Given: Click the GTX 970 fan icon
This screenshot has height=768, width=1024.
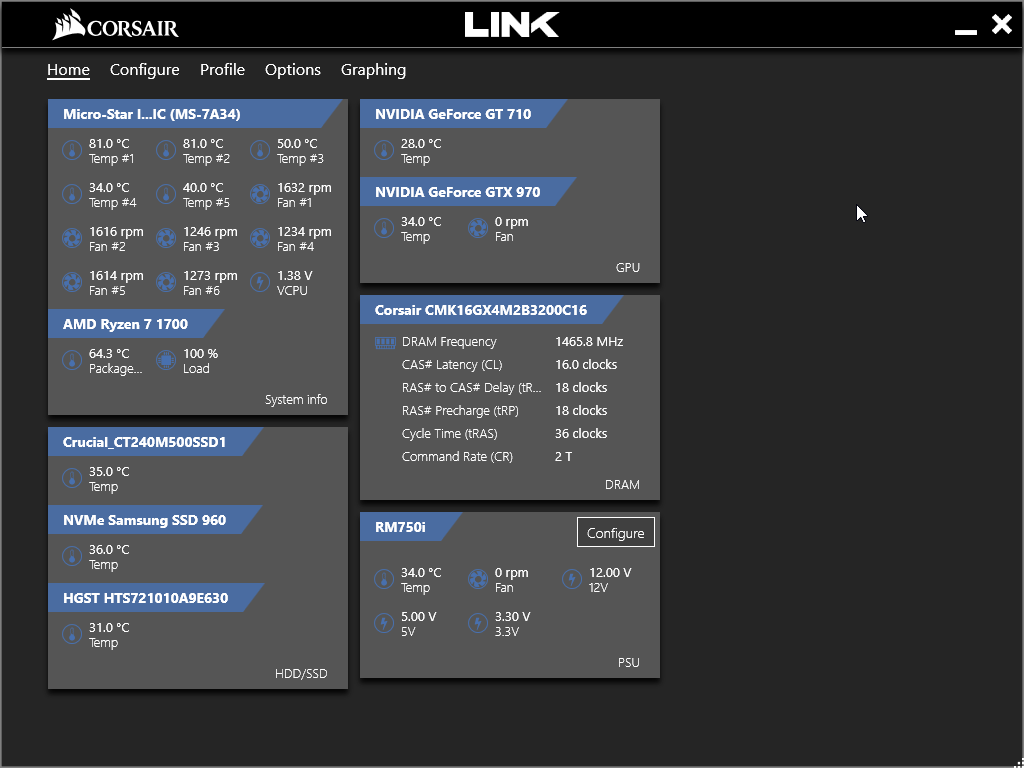Looking at the screenshot, I should (477, 229).
